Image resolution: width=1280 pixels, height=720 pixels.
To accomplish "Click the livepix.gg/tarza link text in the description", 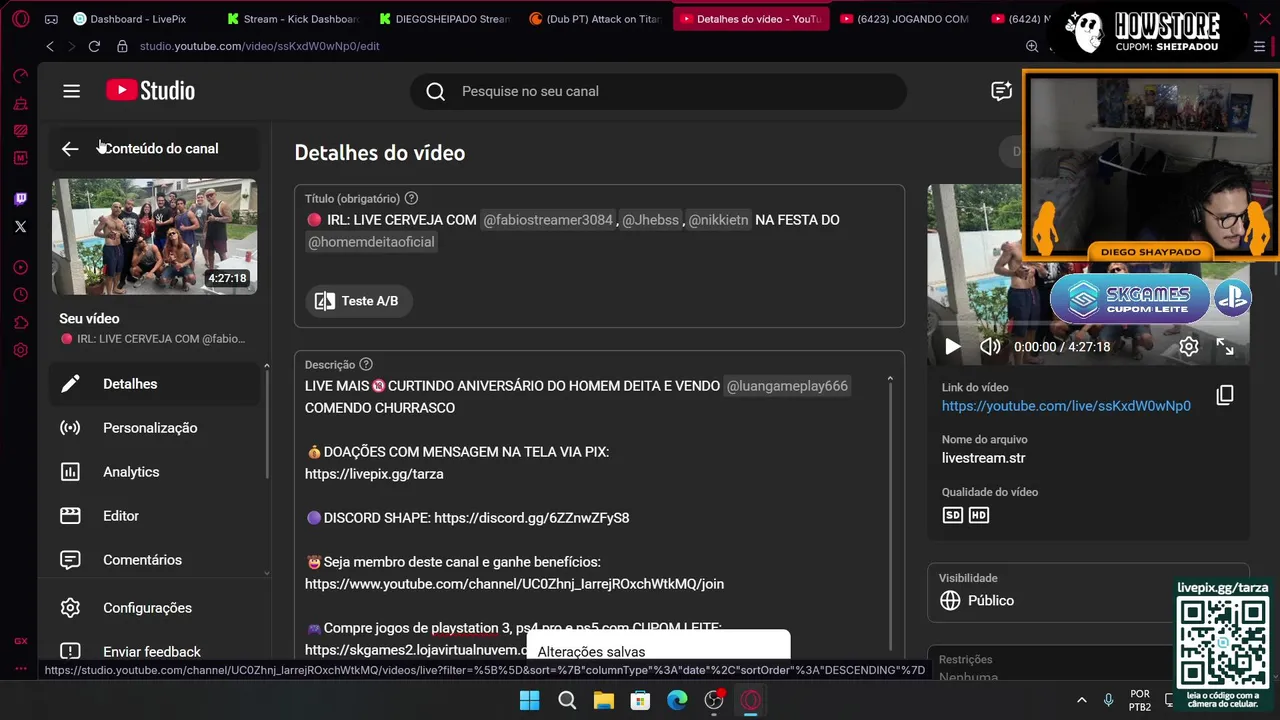I will point(374,474).
